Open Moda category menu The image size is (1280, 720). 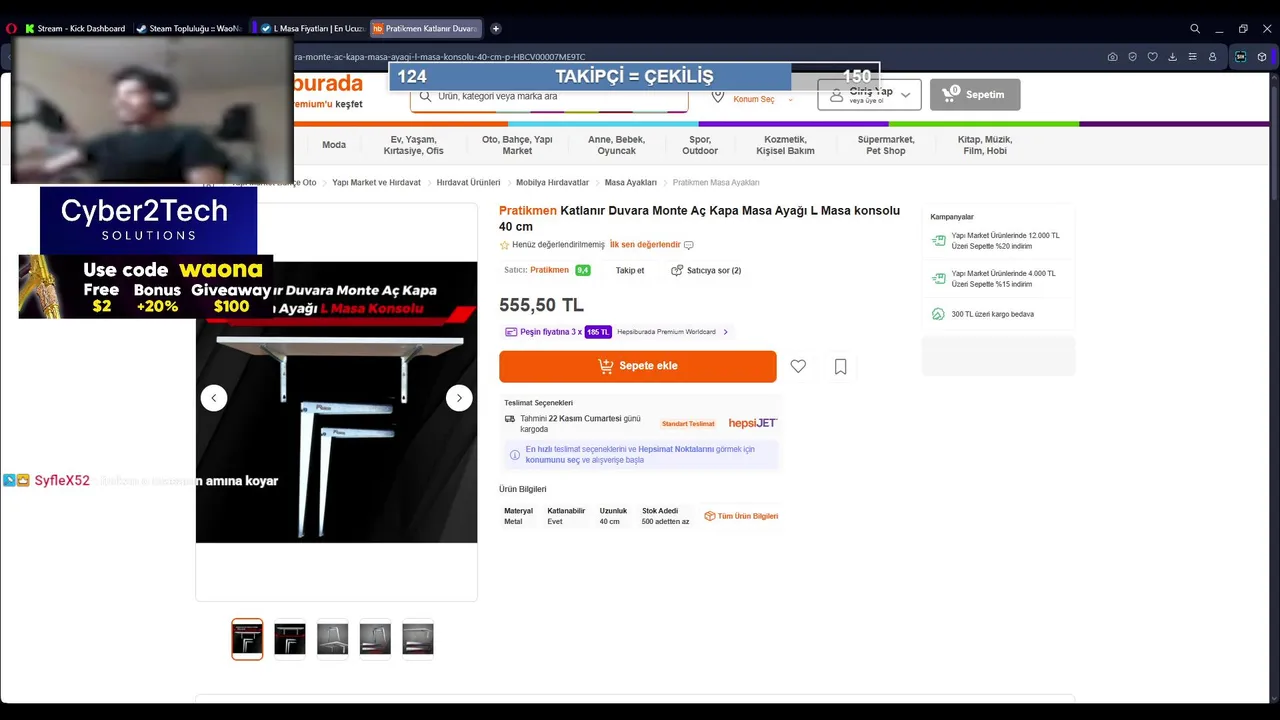(x=334, y=145)
